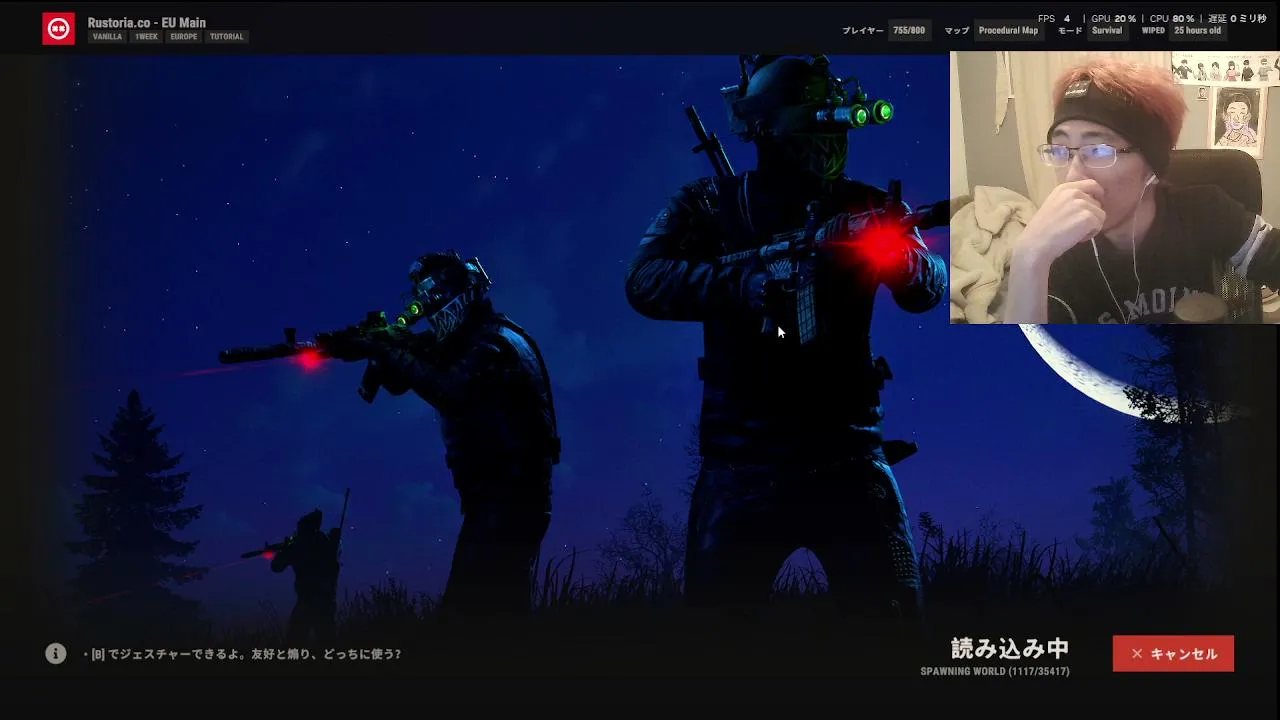This screenshot has width=1280, height=720.
Task: Click the FPS counter readout
Action: click(1054, 18)
